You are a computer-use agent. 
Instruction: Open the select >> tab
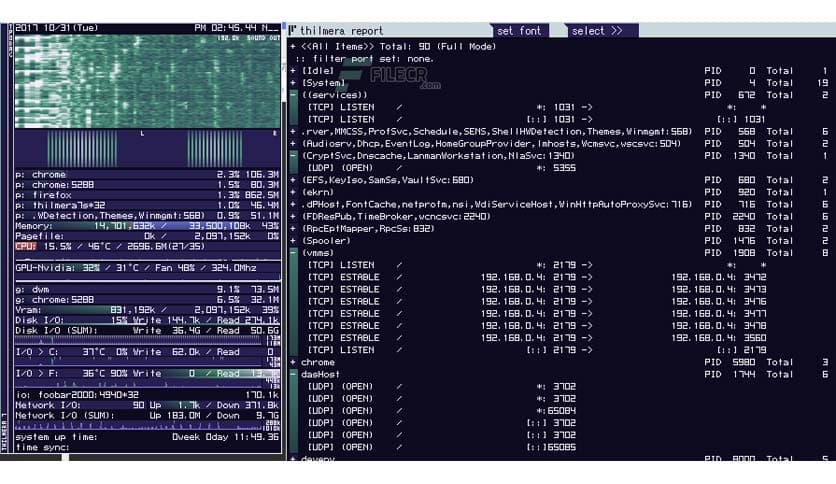click(597, 31)
